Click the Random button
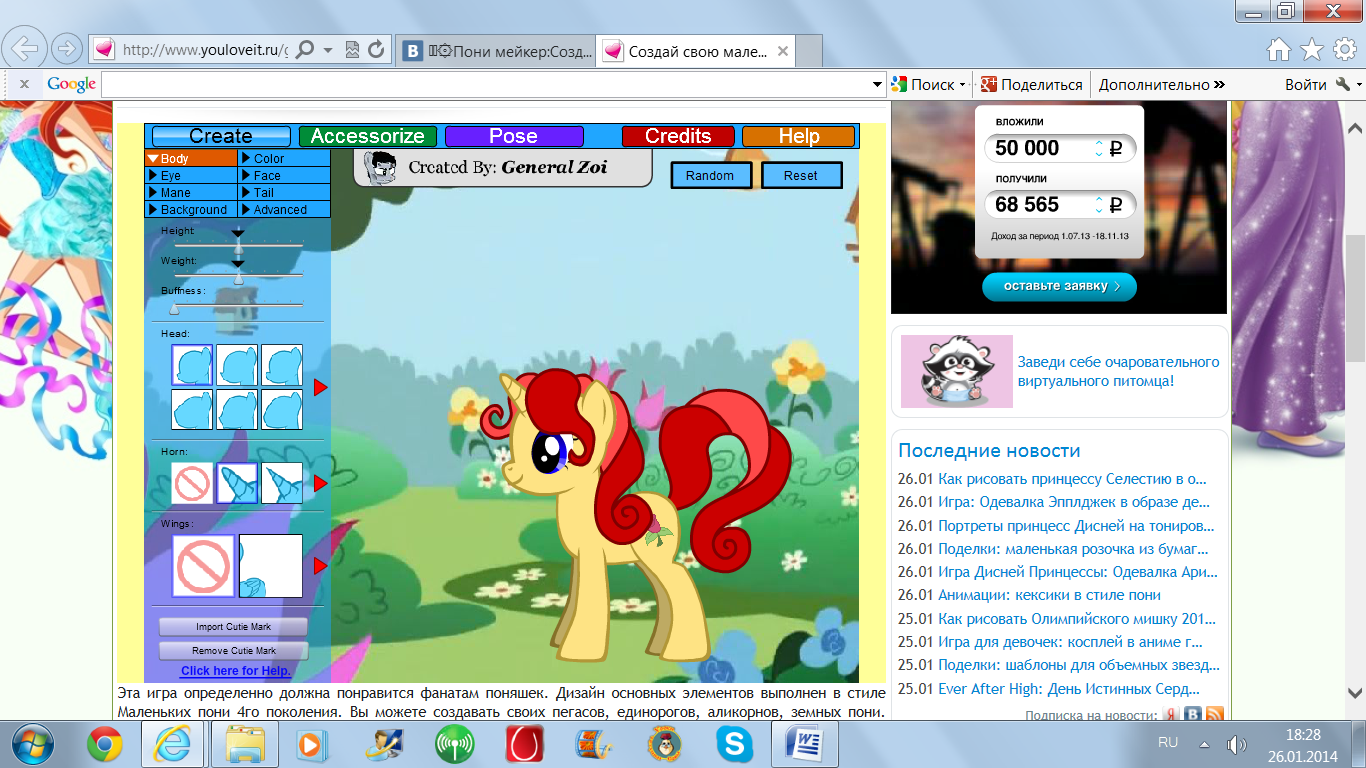This screenshot has width=1366, height=768. [x=710, y=175]
